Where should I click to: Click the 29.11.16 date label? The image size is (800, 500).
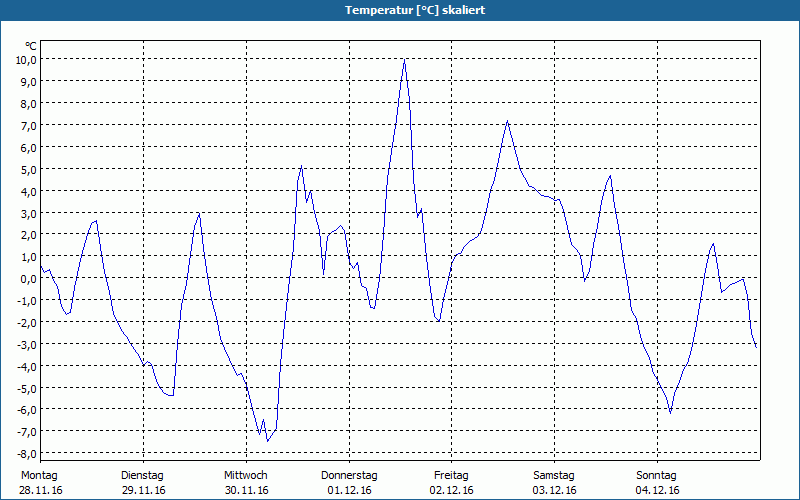click(x=144, y=490)
